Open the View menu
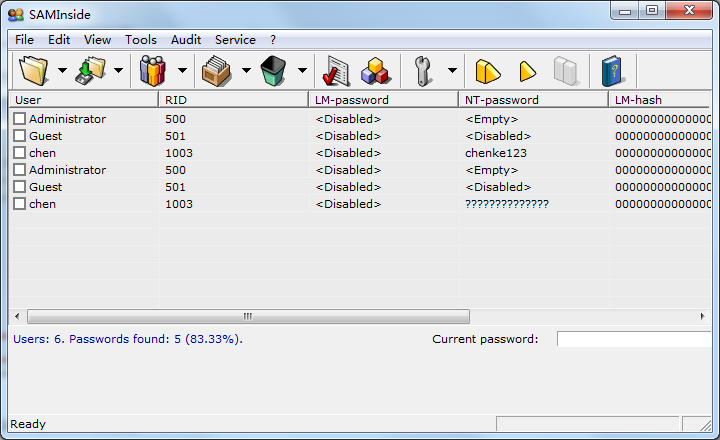Image resolution: width=720 pixels, height=440 pixels. tap(97, 40)
